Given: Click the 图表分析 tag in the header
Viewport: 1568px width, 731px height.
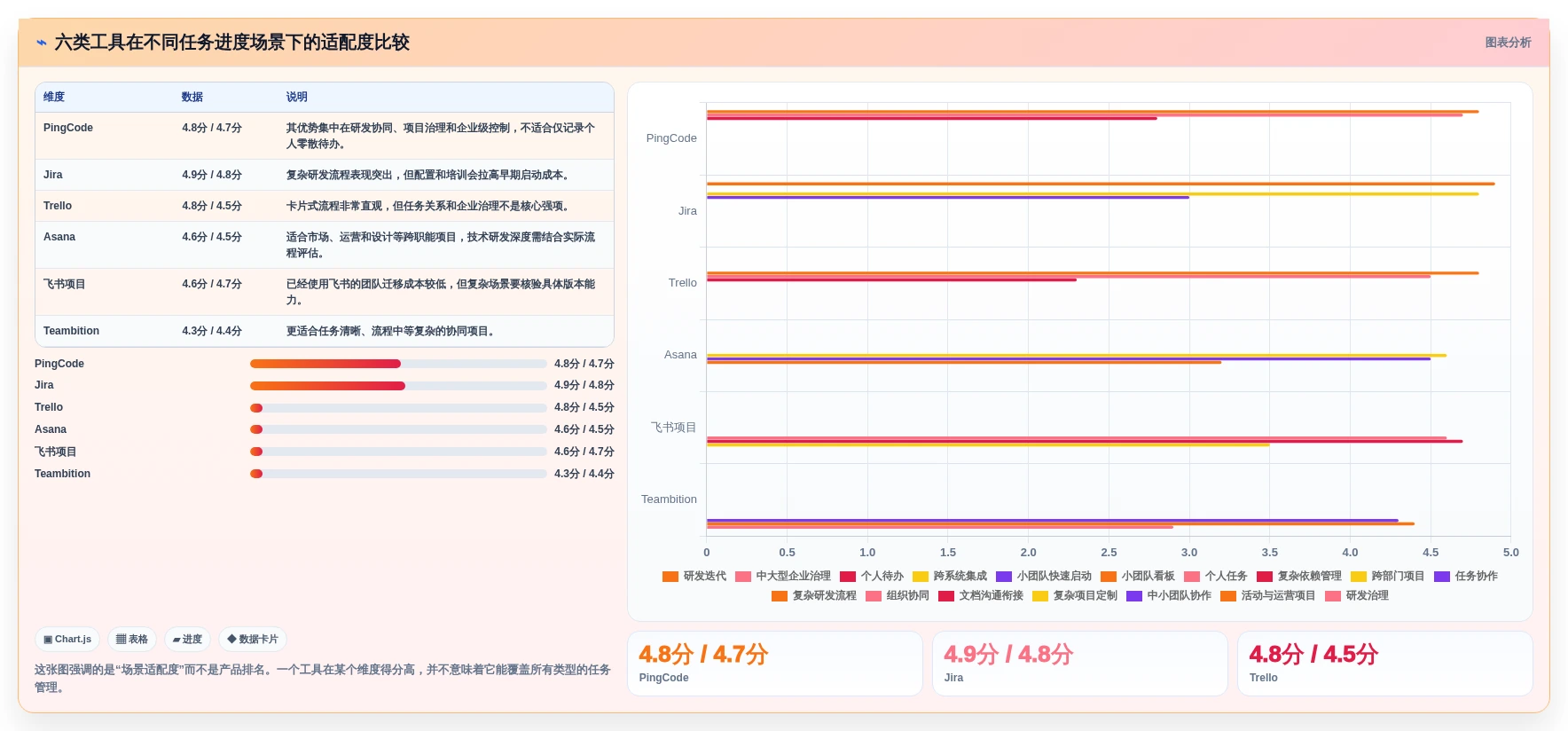Looking at the screenshot, I should [1508, 43].
